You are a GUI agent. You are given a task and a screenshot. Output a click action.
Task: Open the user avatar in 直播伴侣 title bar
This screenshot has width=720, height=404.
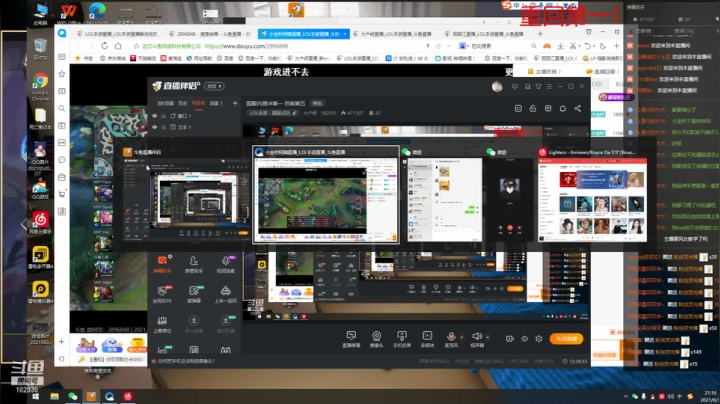tap(497, 86)
